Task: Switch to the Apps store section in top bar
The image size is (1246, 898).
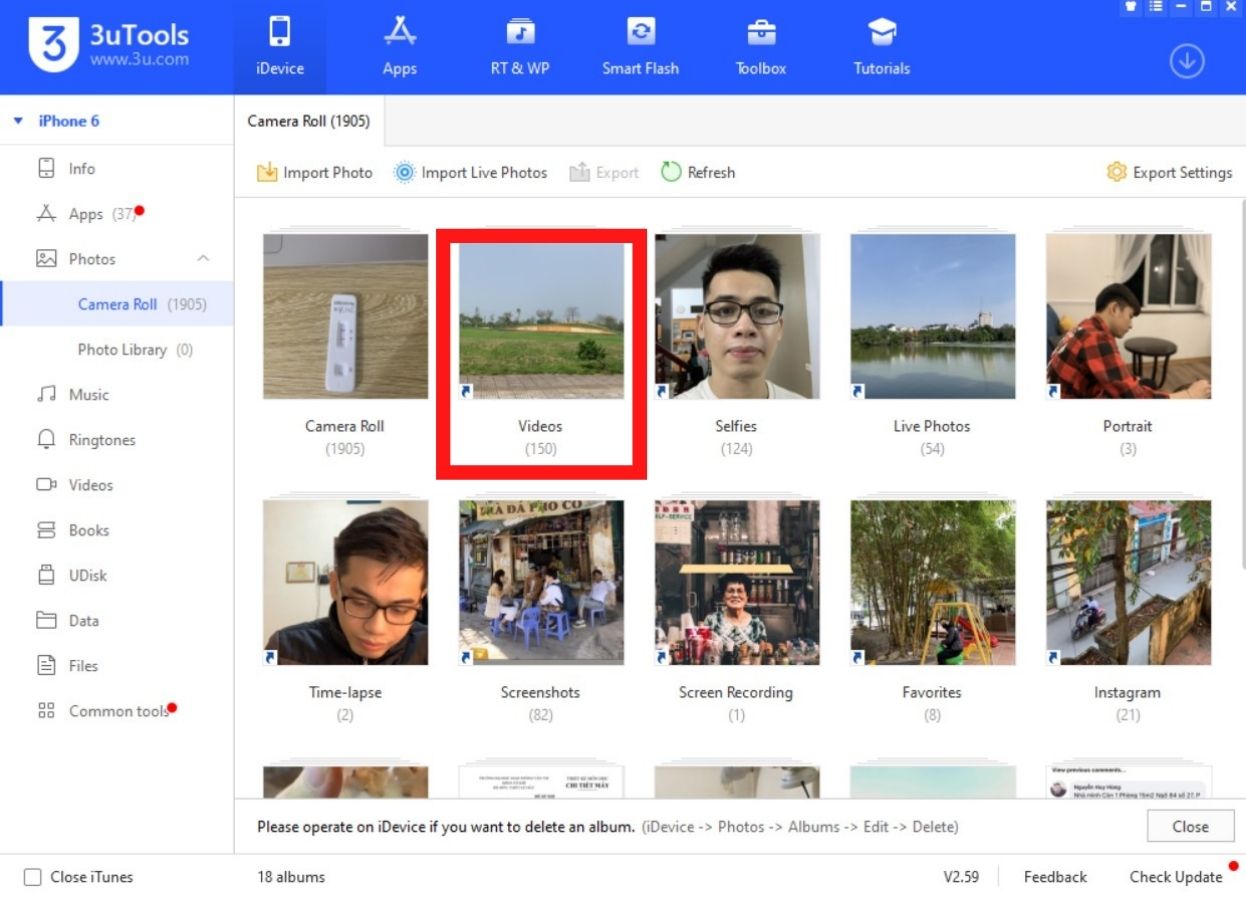Action: pyautogui.click(x=400, y=47)
